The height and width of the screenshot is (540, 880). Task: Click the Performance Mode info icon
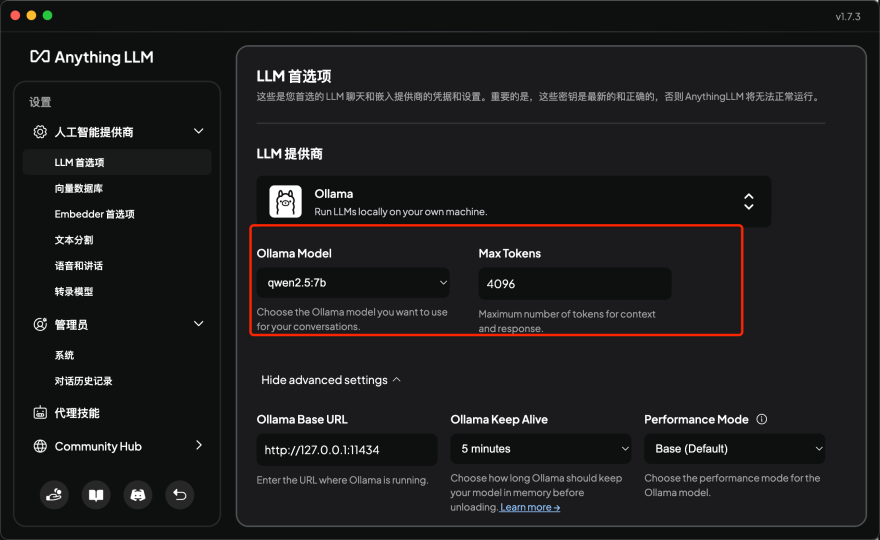(x=762, y=420)
